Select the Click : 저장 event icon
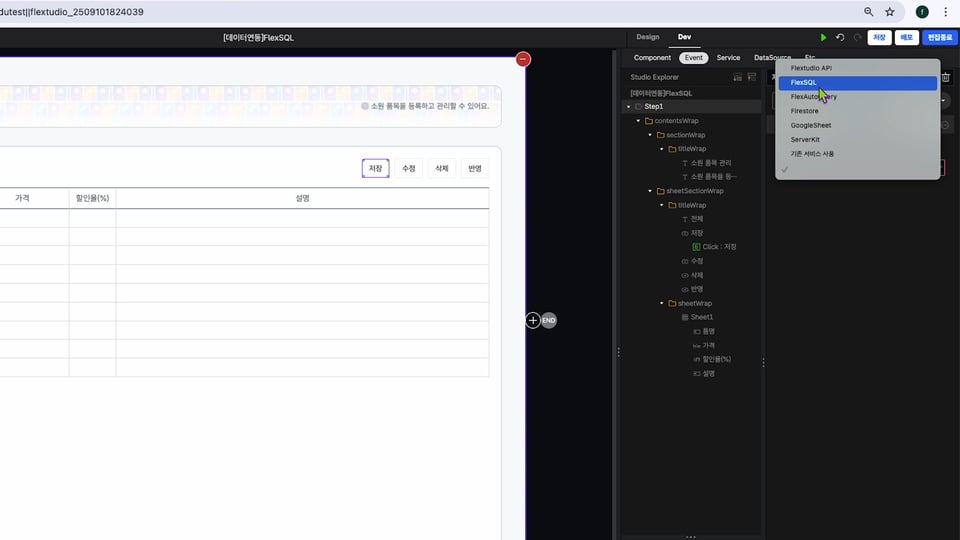Screen dimensions: 960x540 point(696,247)
